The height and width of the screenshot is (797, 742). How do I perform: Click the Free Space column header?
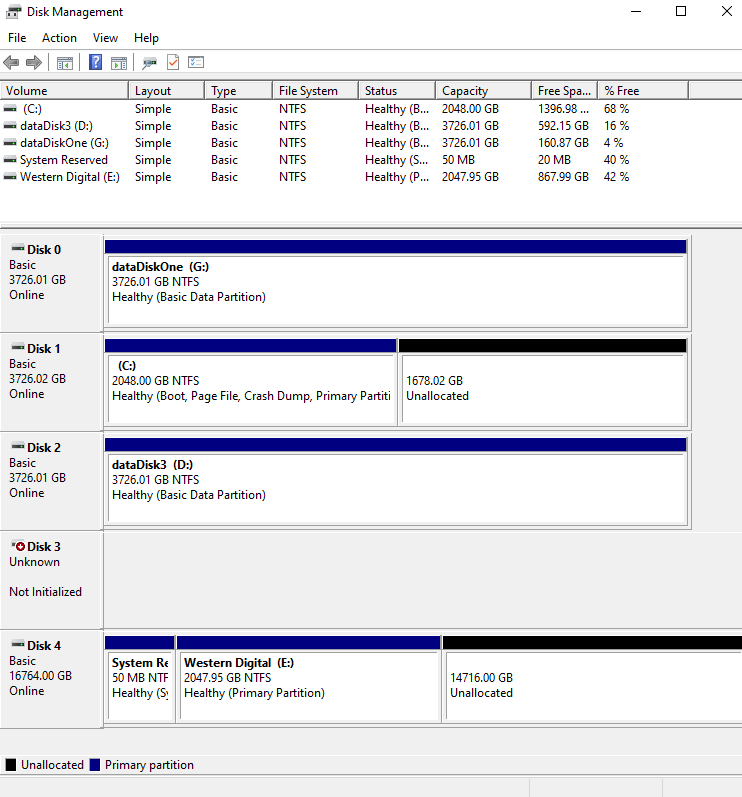pos(565,90)
